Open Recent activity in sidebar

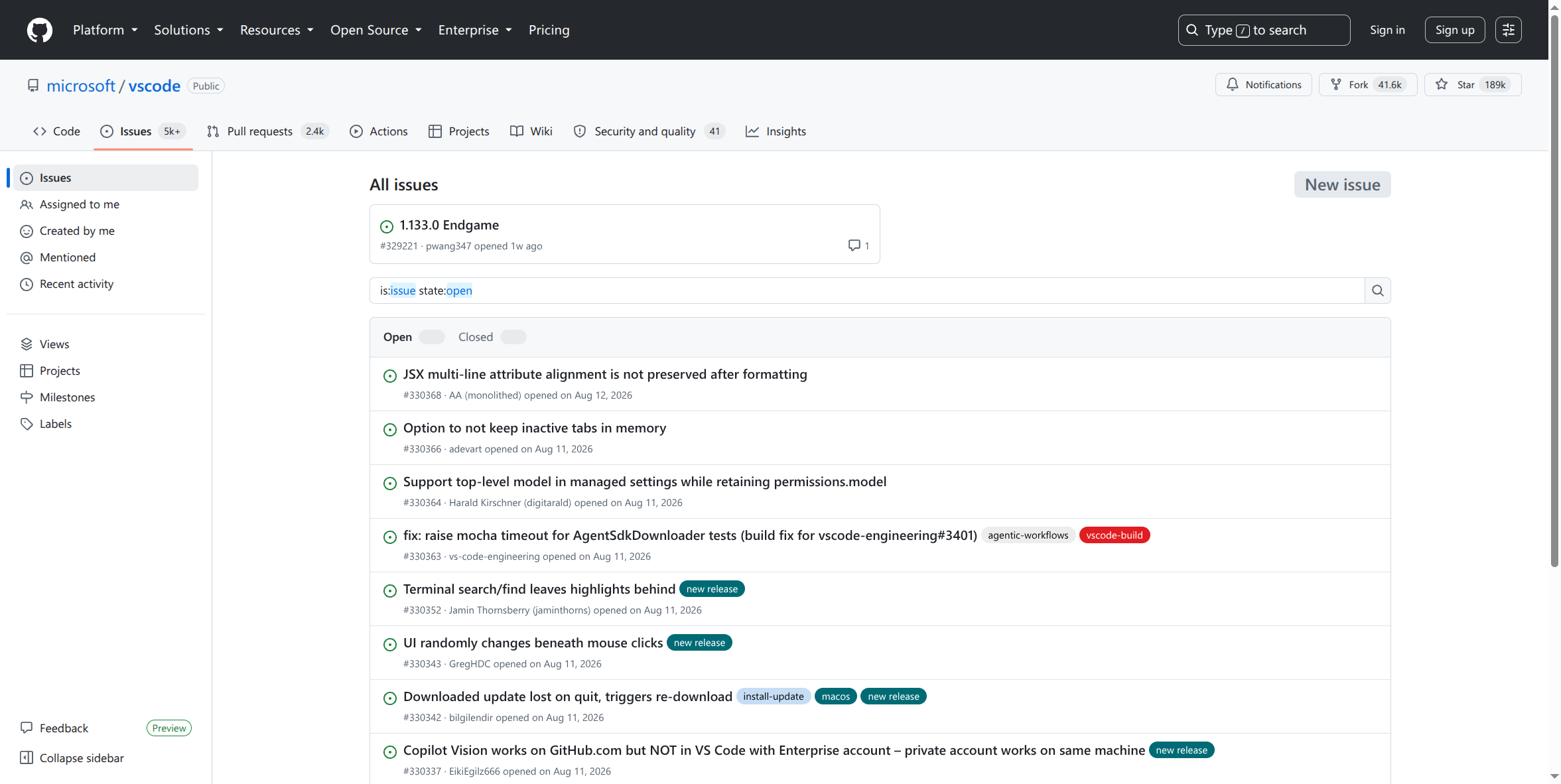[x=106, y=284]
